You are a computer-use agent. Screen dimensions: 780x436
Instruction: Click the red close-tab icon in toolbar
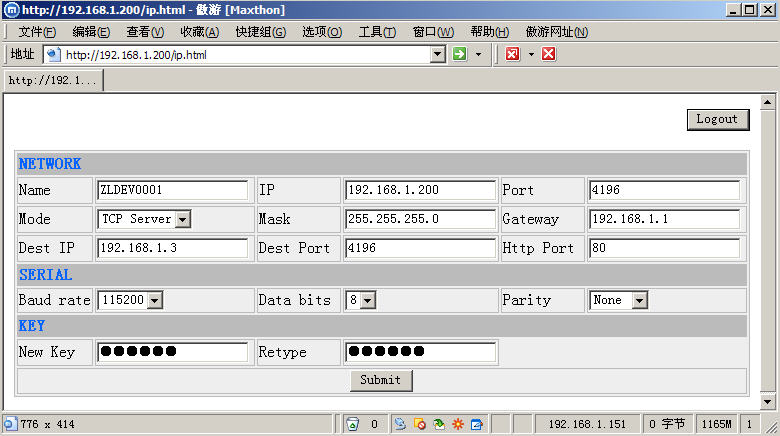(x=512, y=54)
